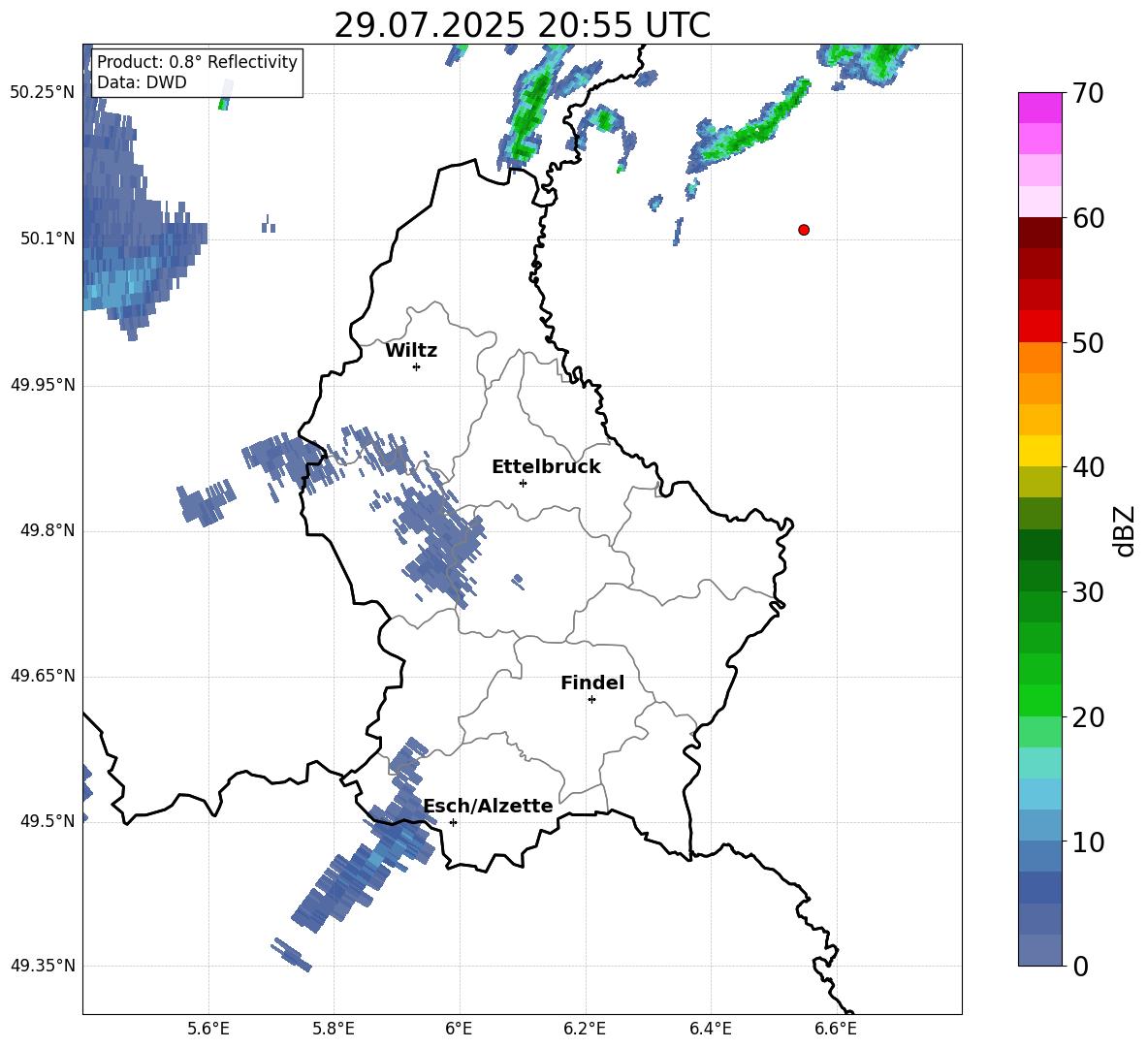This screenshot has width=1148, height=1048.
Task: Click the colorbar tick value 10
Action: [1087, 842]
